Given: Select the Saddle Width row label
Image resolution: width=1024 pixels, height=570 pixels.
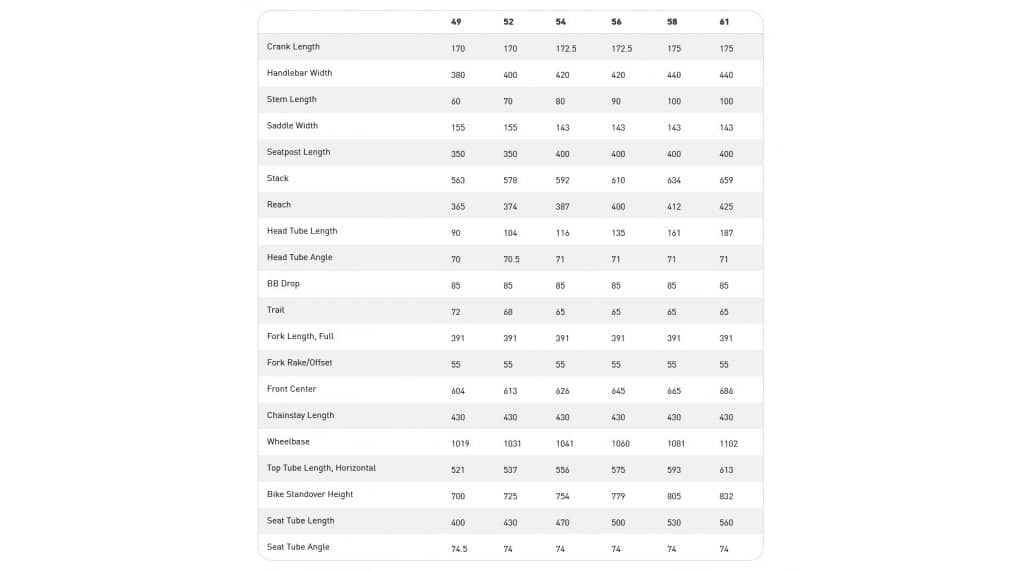Looking at the screenshot, I should pyautogui.click(x=292, y=126).
